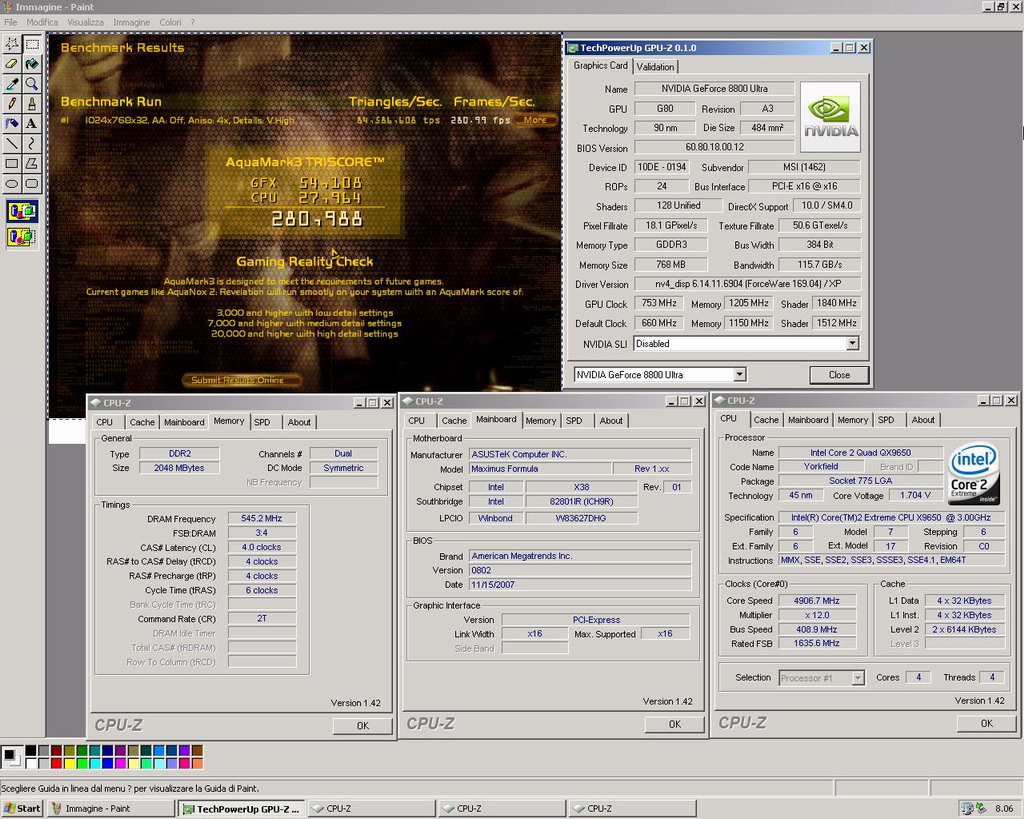Screen dimensions: 1024x819
Task: Activate the Magnifier tool
Action: (x=32, y=84)
